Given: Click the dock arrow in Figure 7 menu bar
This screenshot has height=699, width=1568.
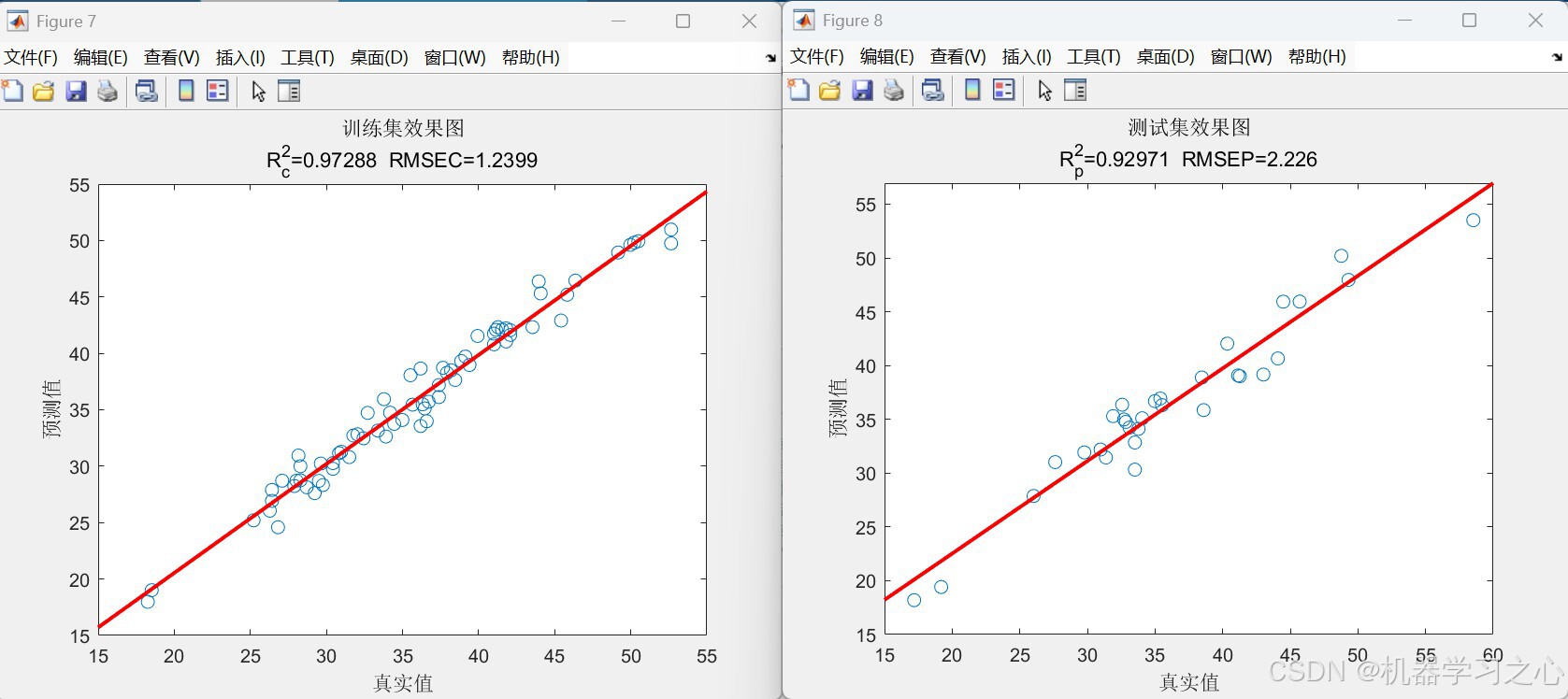Looking at the screenshot, I should tap(770, 58).
